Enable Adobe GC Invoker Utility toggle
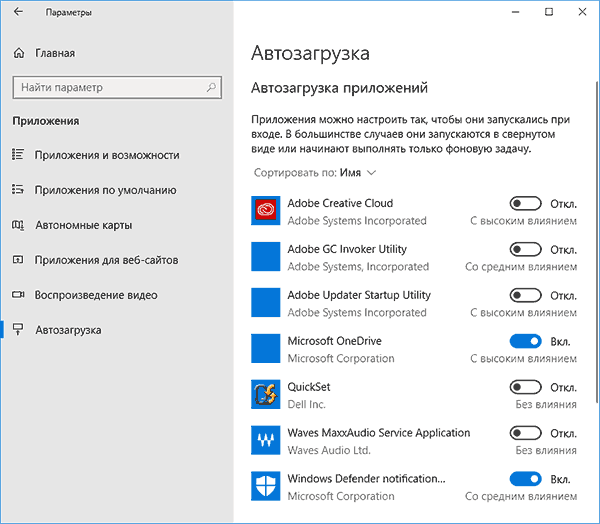This screenshot has height=524, width=600. pyautogui.click(x=525, y=250)
